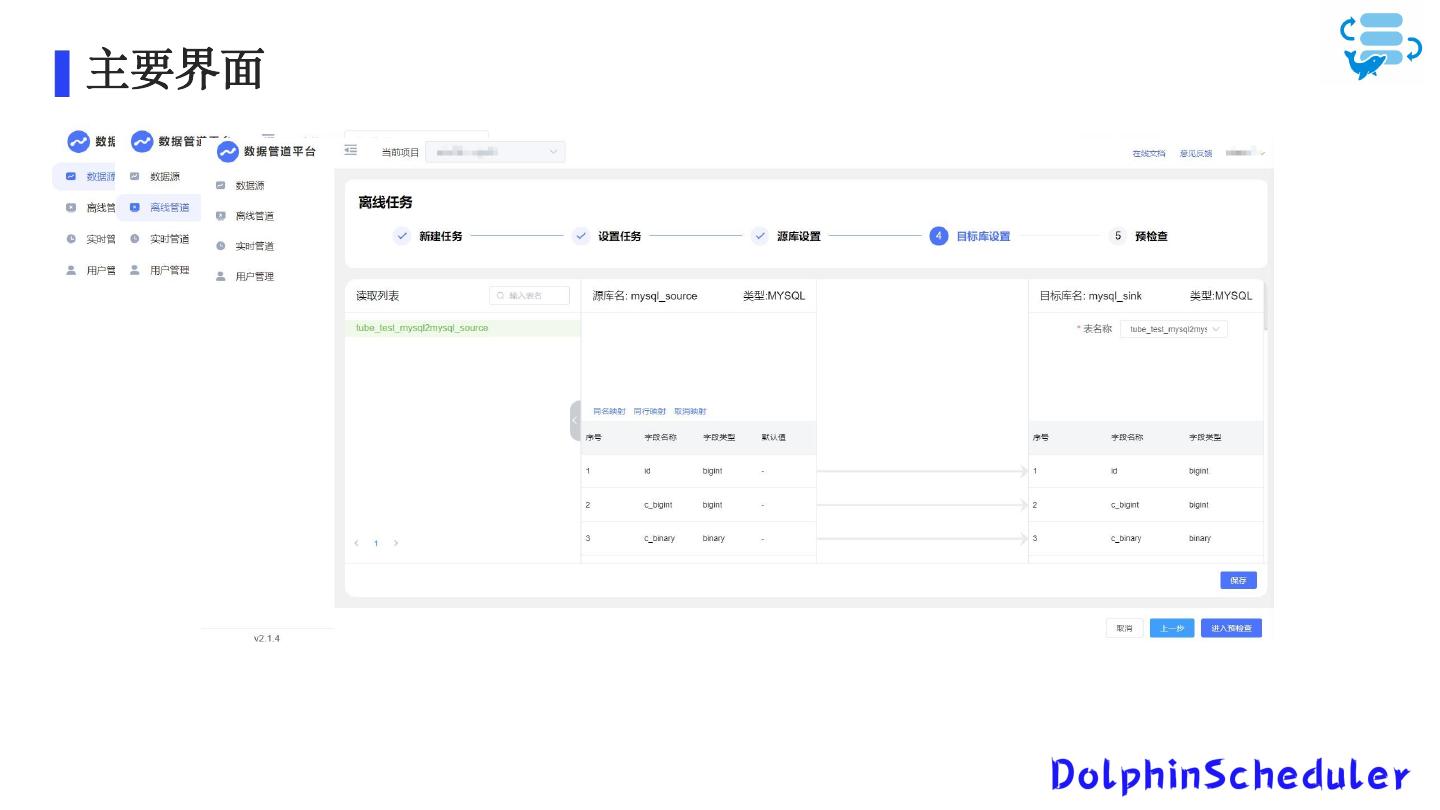1440x810 pixels.
Task: Click the 取消 button
Action: tap(1124, 628)
